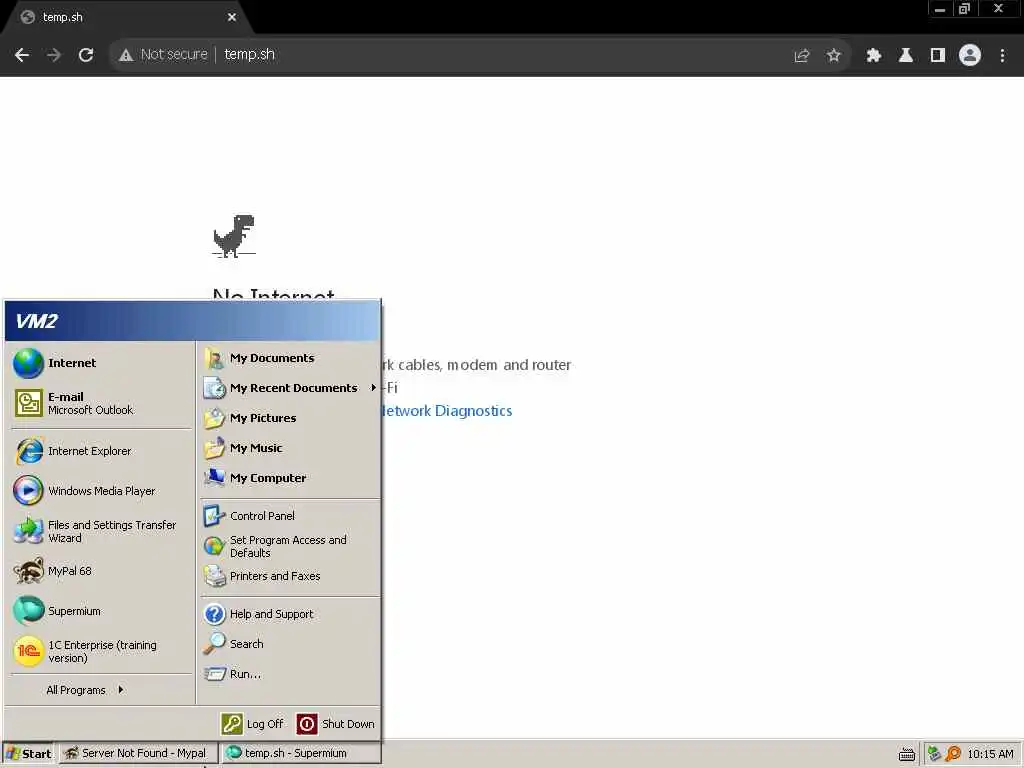
Task: Click temp.sh - Supermium taskbar item
Action: pos(300,754)
